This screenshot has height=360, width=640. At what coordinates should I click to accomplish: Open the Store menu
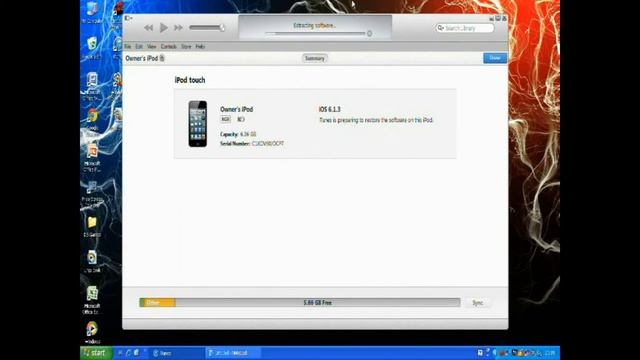186,47
